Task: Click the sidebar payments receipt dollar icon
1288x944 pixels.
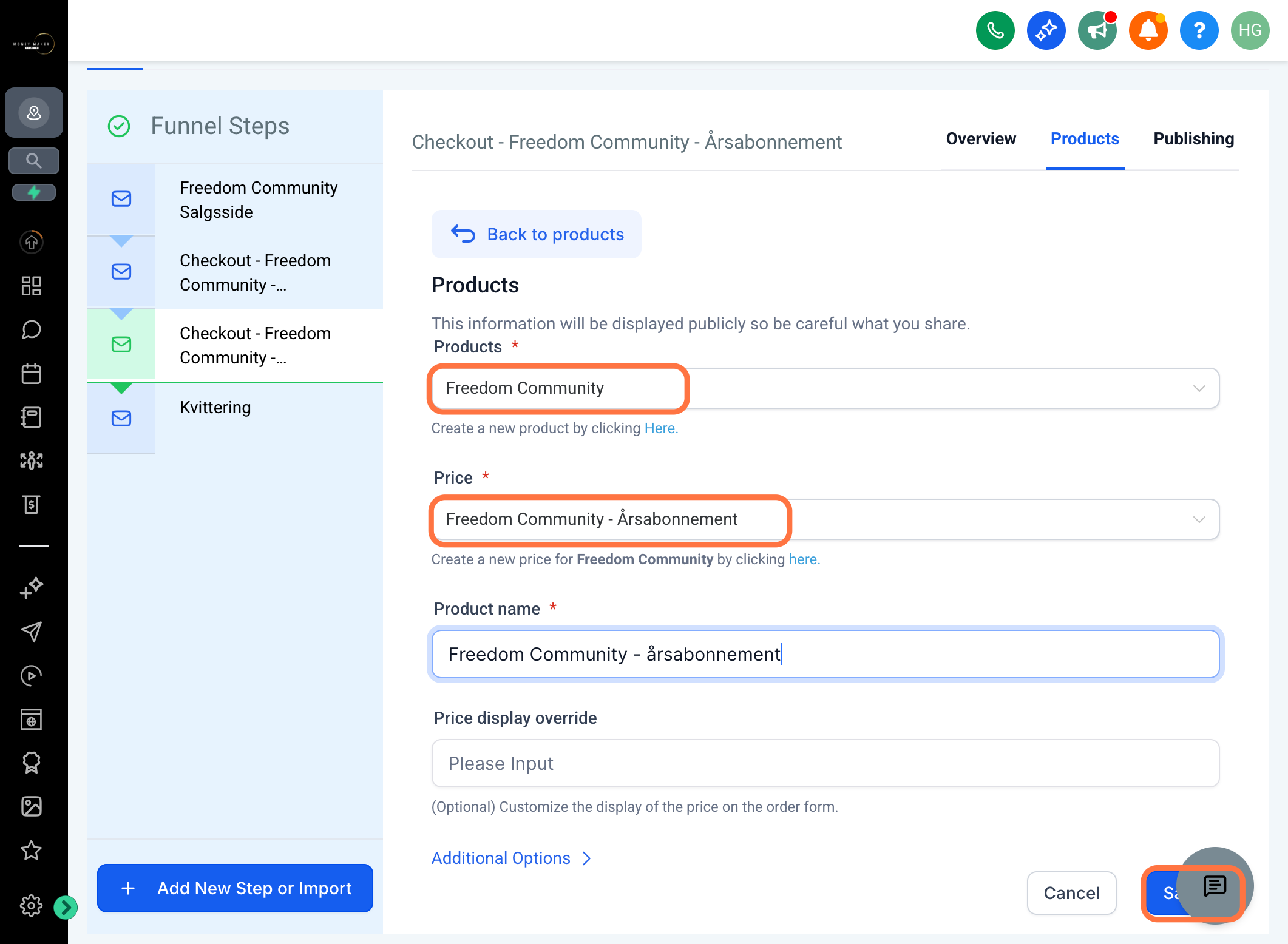Action: tap(32, 504)
